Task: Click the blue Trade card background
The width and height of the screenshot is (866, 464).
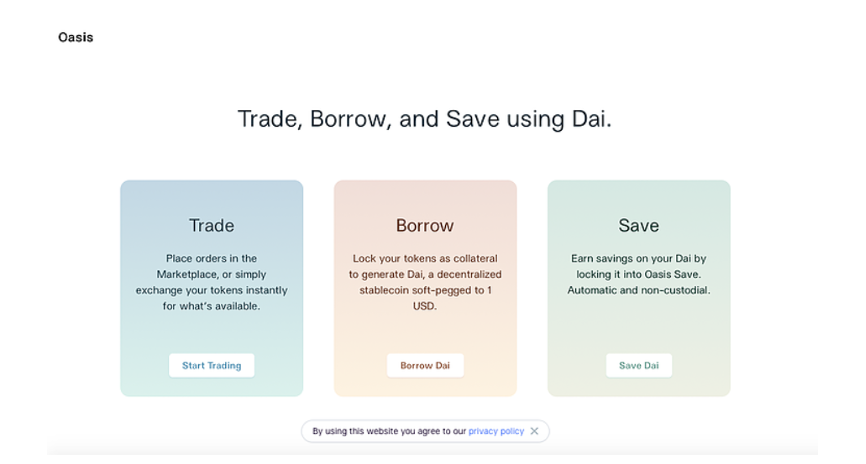Action: tap(212, 333)
